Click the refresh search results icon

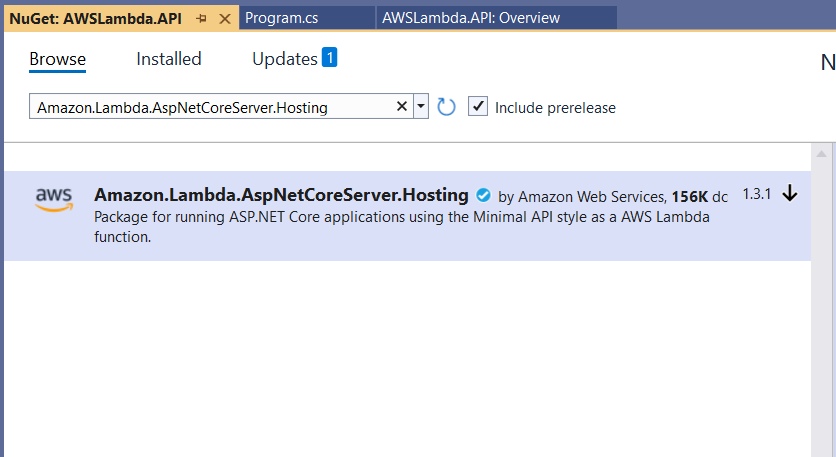(x=446, y=107)
